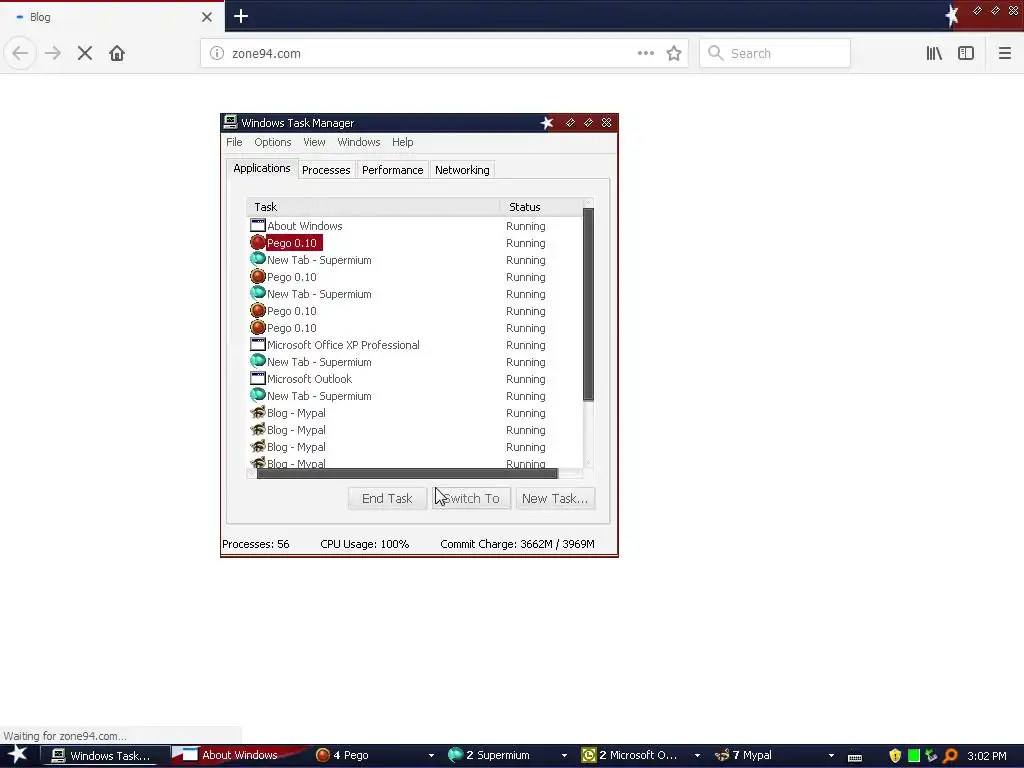Click the green square tray icon

pos(914,756)
